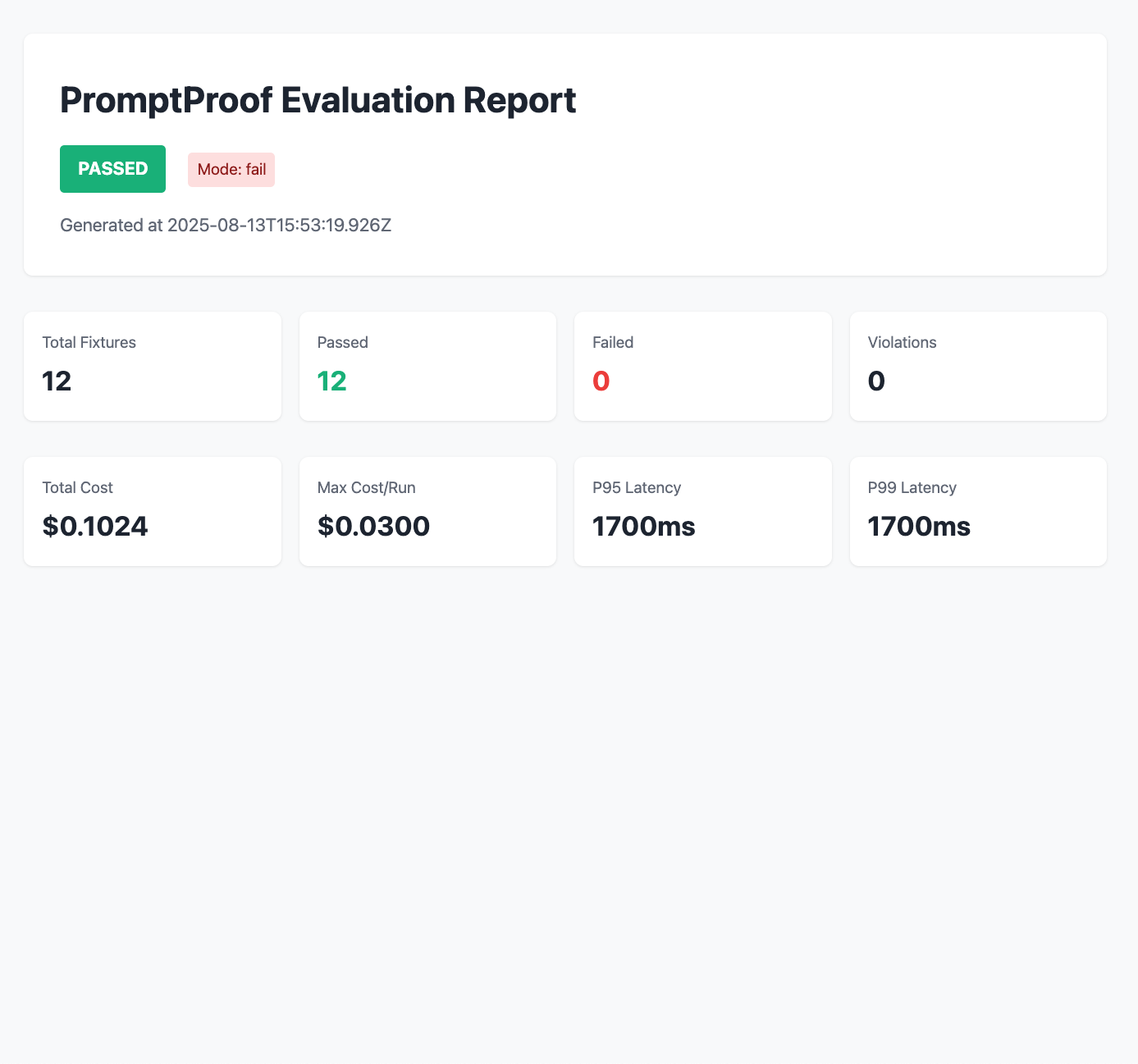Click the Max Cost/Run label
Screen dimensions: 1138x1064
tap(366, 488)
